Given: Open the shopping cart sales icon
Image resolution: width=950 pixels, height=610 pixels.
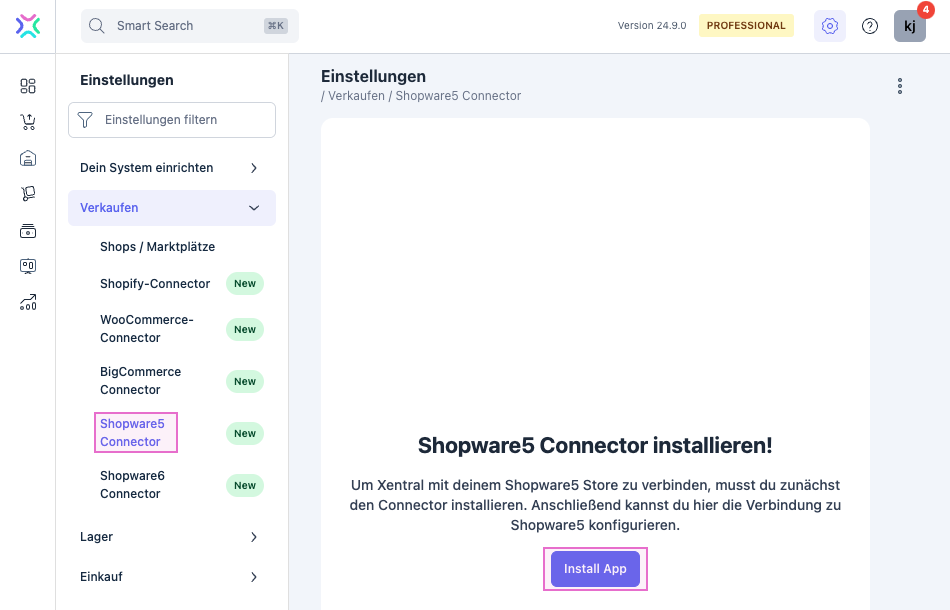Looking at the screenshot, I should (x=28, y=122).
